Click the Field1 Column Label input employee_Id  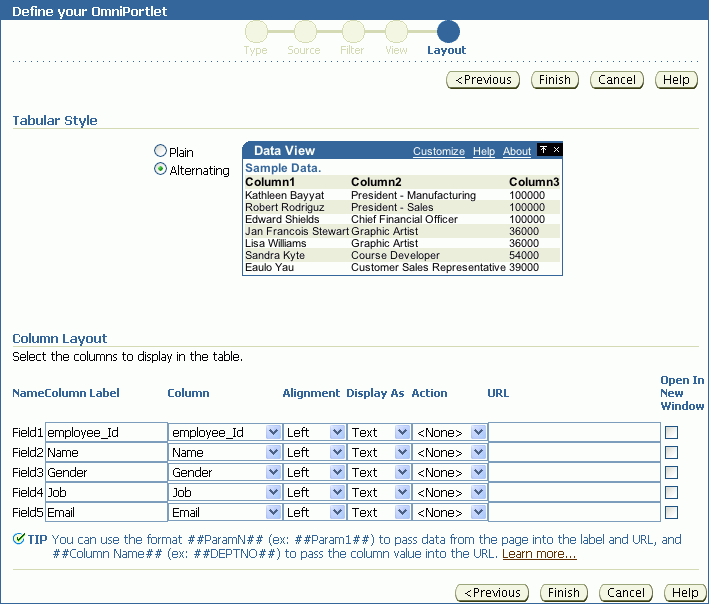click(x=107, y=433)
